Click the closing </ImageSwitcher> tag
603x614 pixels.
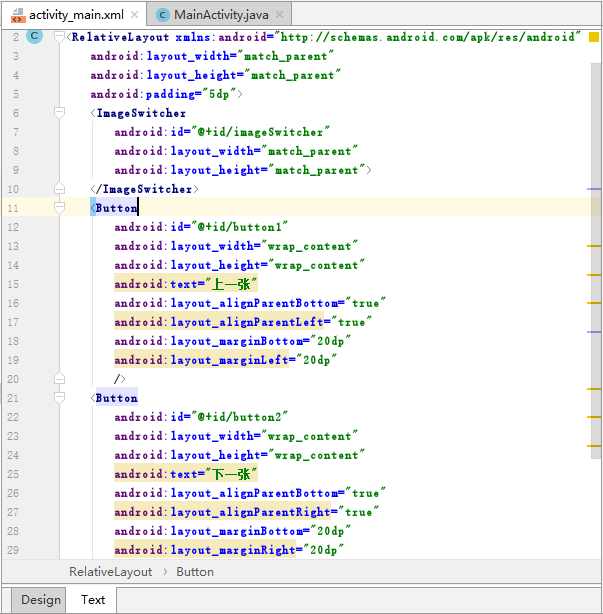tap(144, 189)
